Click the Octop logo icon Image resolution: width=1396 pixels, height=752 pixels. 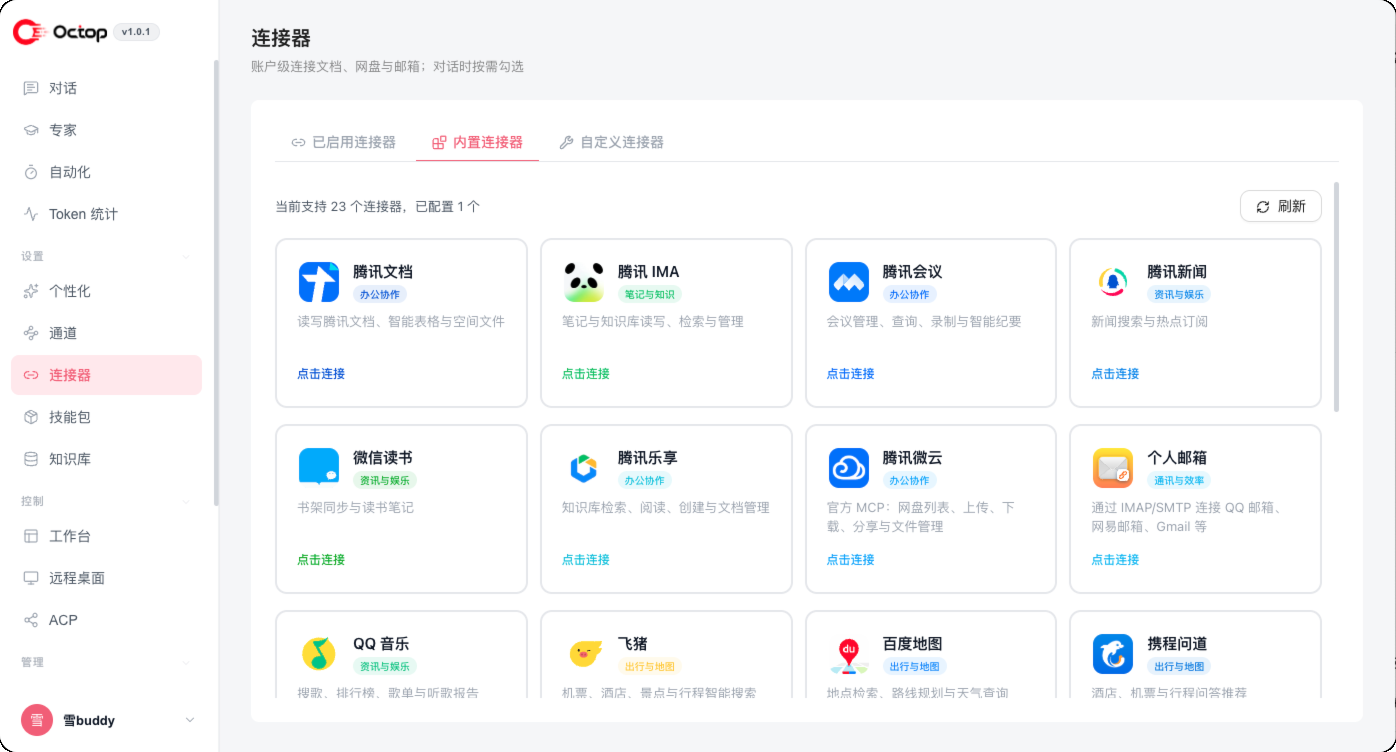pyautogui.click(x=30, y=32)
